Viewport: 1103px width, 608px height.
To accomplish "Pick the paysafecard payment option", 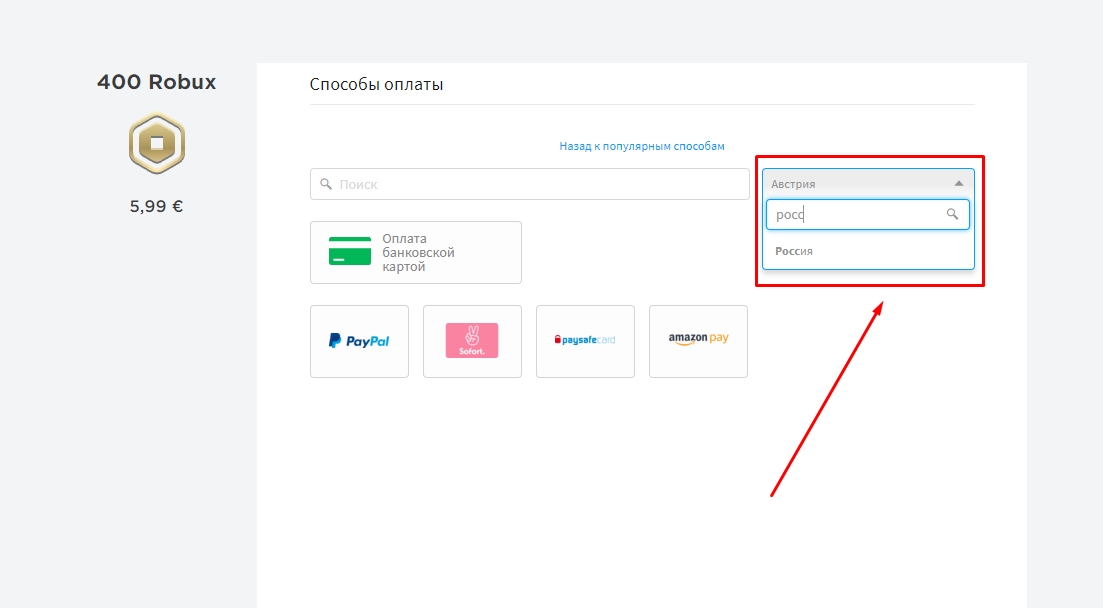I will click(585, 341).
